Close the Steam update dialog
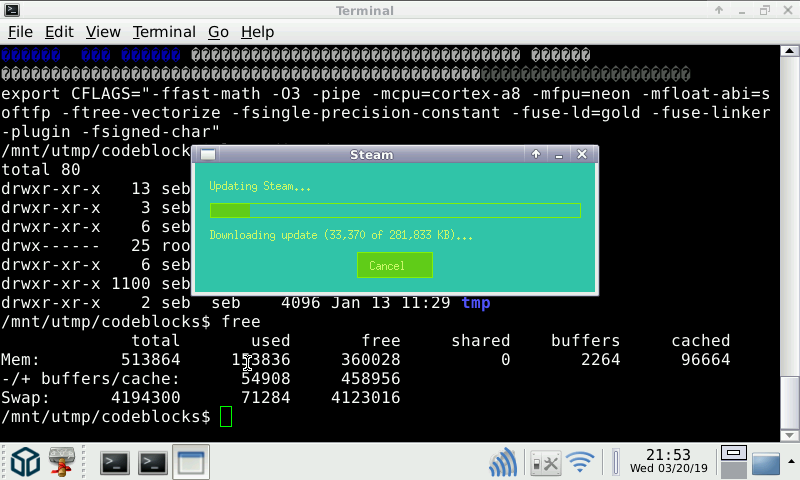This screenshot has height=480, width=800. (x=582, y=155)
